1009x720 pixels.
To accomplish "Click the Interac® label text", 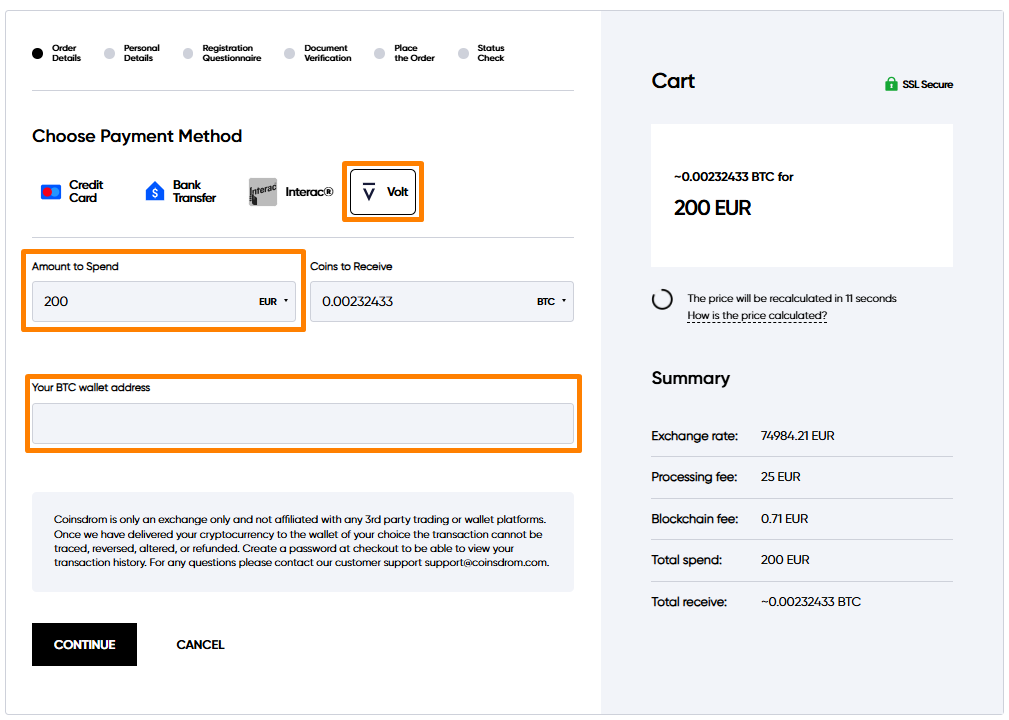I will (x=310, y=192).
